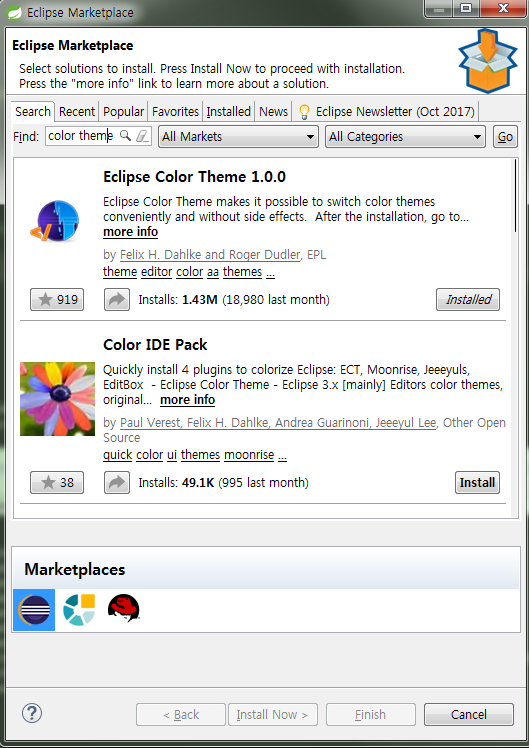
Task: Open more info for Eclipse Color Theme
Action: pyautogui.click(x=130, y=232)
